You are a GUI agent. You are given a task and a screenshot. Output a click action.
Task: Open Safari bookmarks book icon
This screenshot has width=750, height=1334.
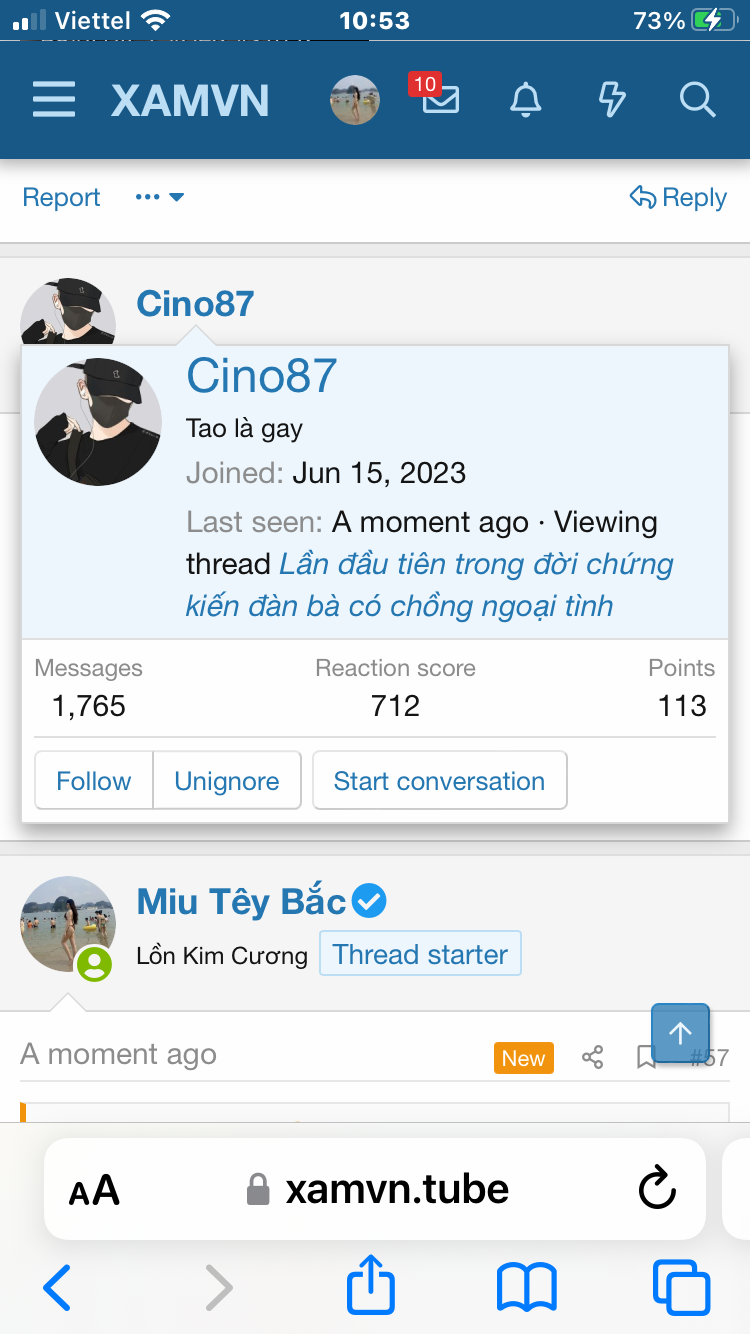(526, 1286)
